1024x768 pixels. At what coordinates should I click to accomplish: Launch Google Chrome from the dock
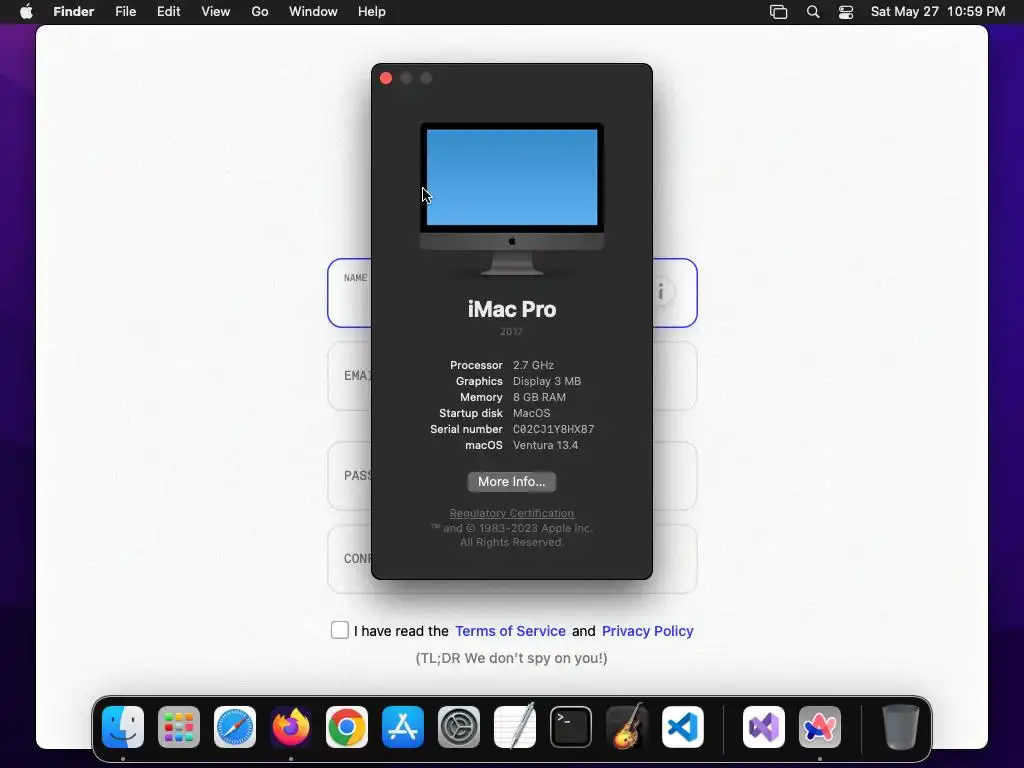347,727
